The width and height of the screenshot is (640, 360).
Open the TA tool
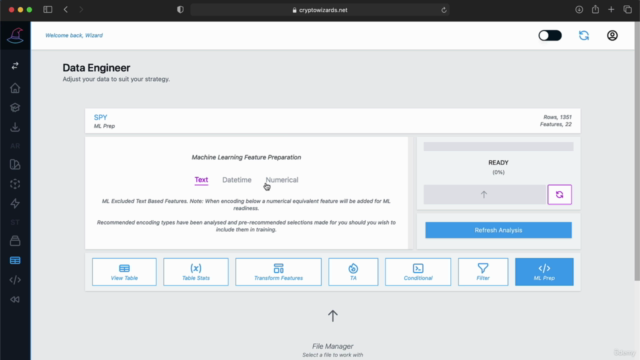pos(353,272)
